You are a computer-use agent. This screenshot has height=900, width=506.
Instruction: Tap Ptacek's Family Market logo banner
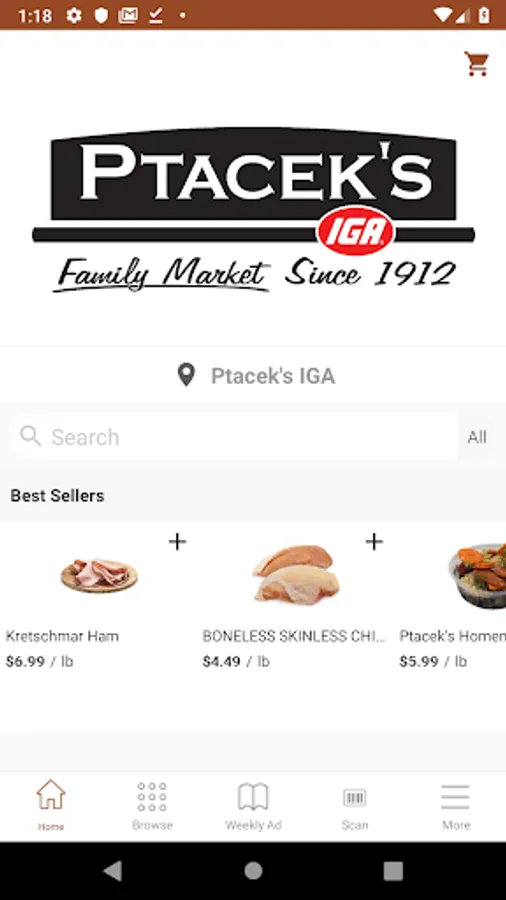click(253, 210)
